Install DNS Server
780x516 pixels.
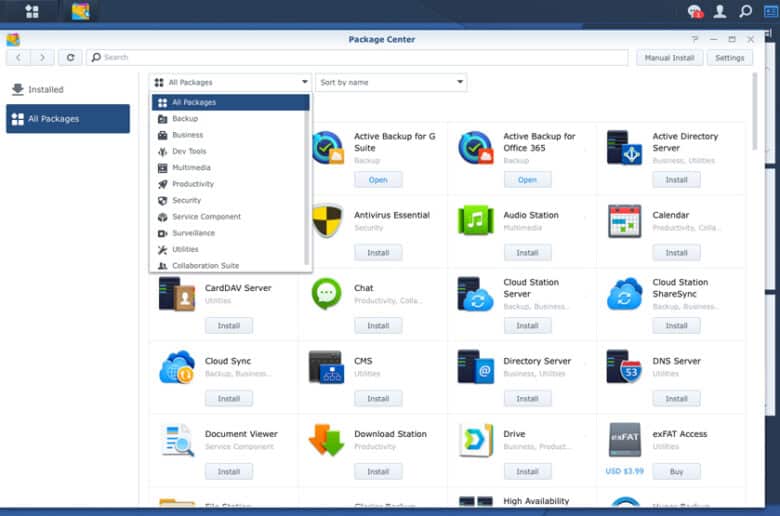677,399
